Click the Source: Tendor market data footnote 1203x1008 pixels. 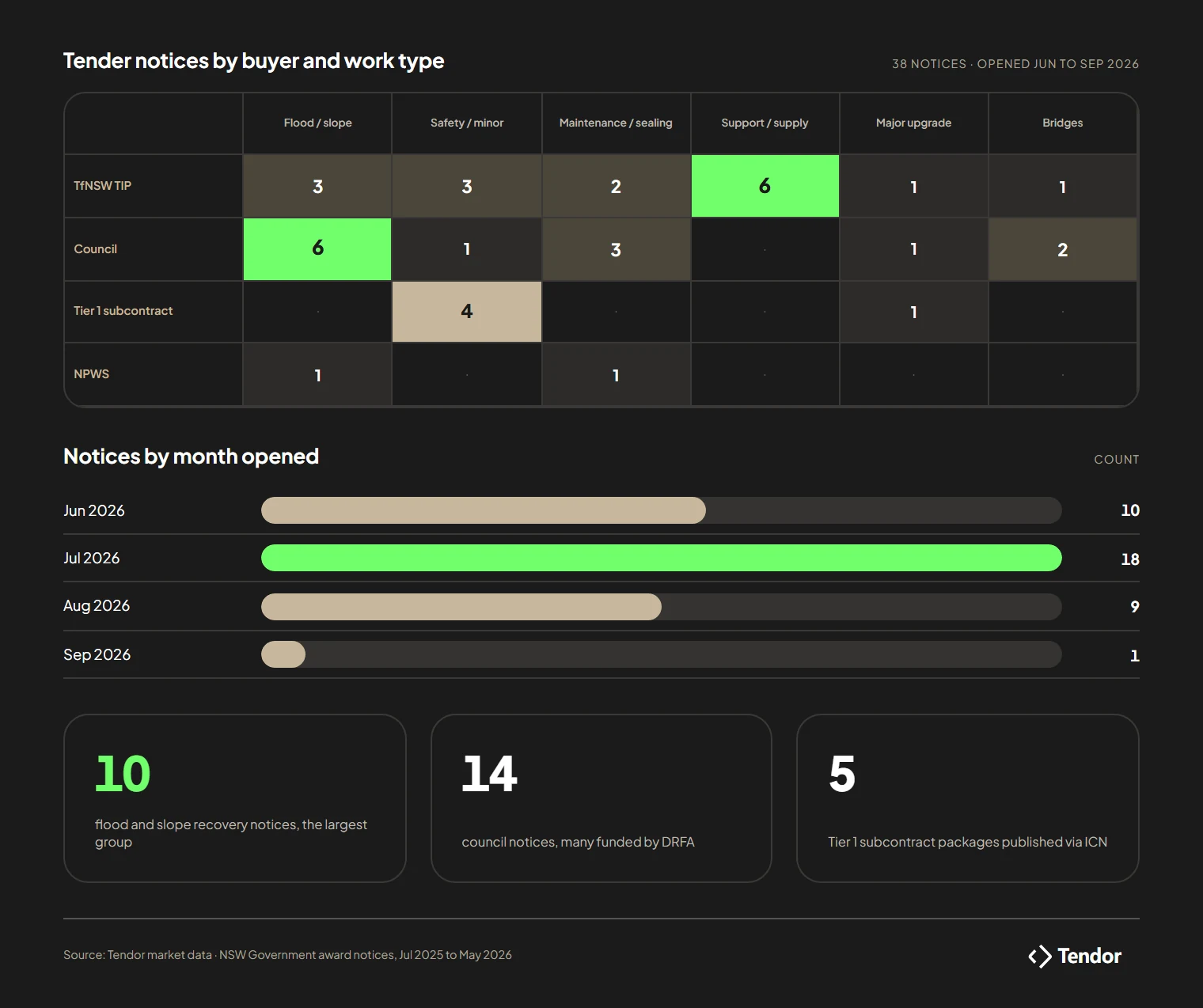point(287,955)
